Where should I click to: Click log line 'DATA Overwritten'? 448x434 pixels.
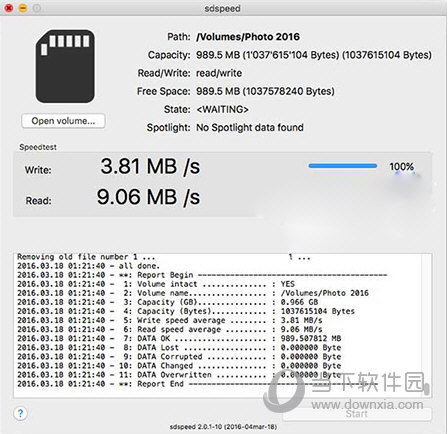coord(179,375)
